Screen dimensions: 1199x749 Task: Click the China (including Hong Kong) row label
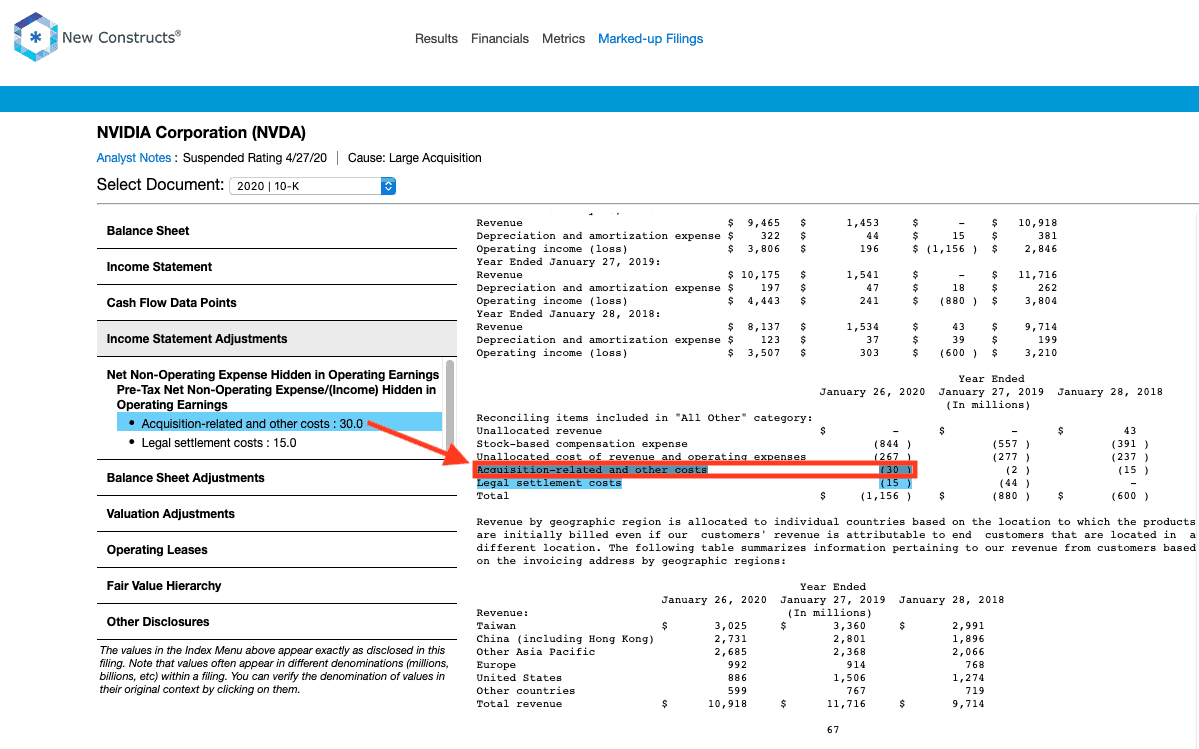565,639
